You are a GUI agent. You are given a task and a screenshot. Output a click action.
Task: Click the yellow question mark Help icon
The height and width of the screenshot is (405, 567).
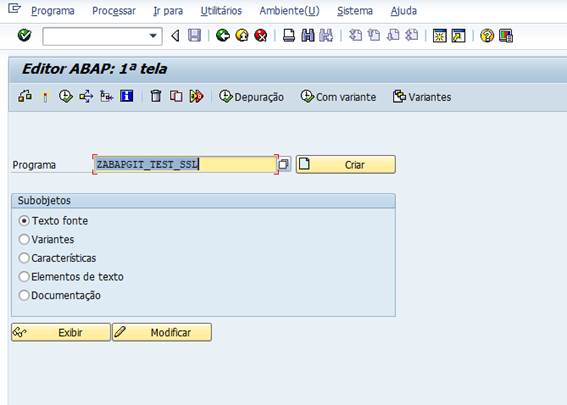point(487,35)
